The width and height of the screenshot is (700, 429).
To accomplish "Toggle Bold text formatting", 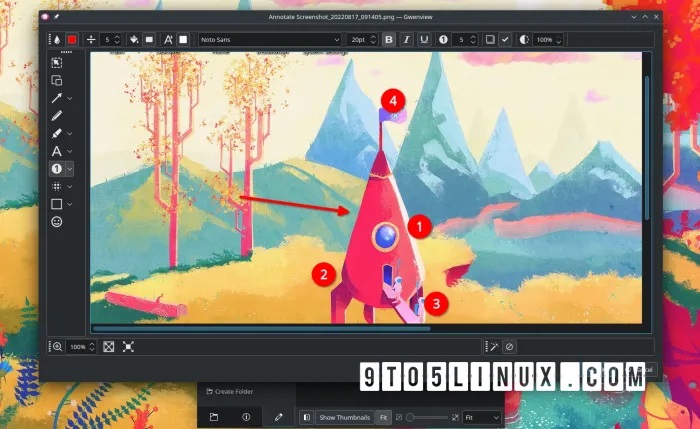I will tap(389, 40).
